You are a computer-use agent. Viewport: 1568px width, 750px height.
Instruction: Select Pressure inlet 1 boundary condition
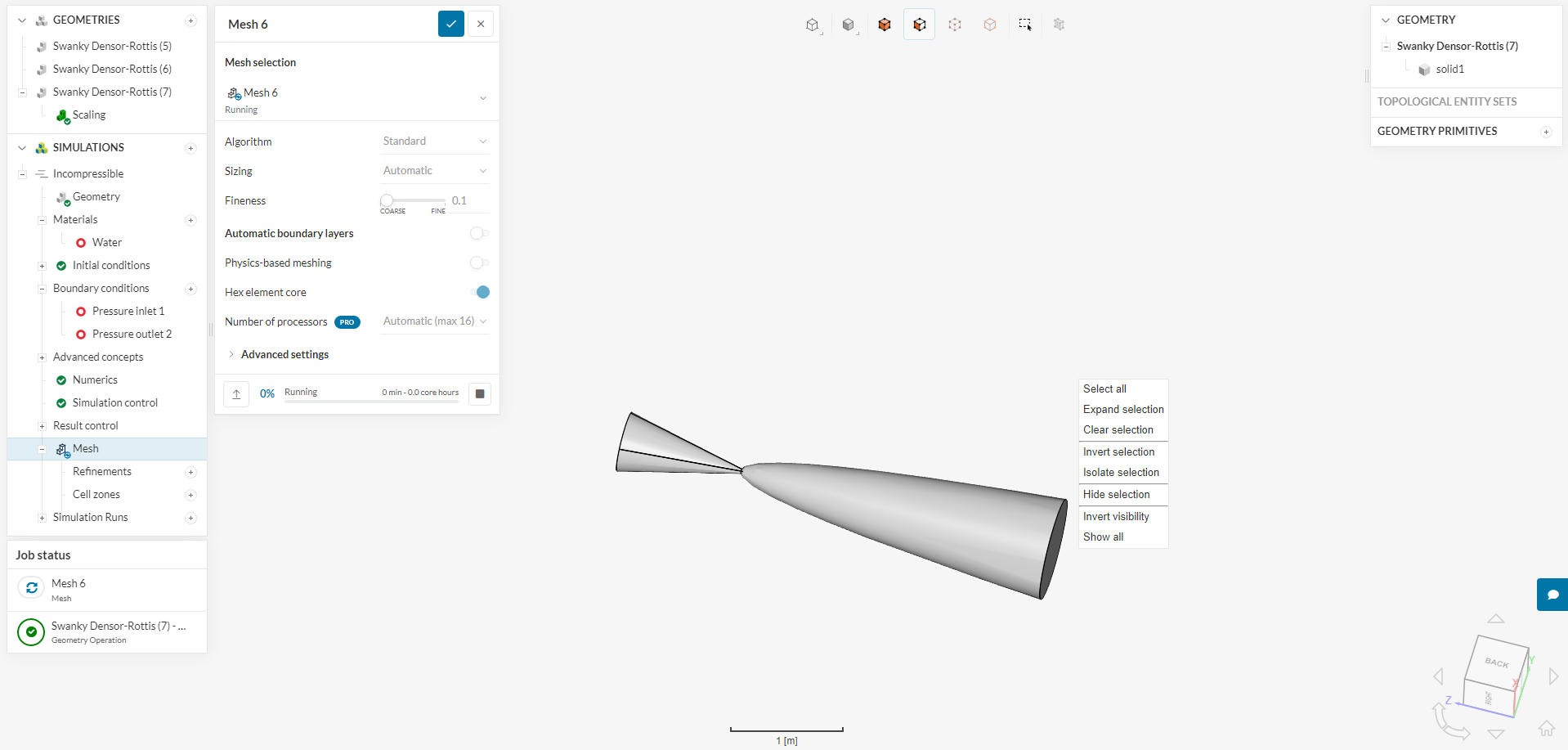tap(128, 312)
